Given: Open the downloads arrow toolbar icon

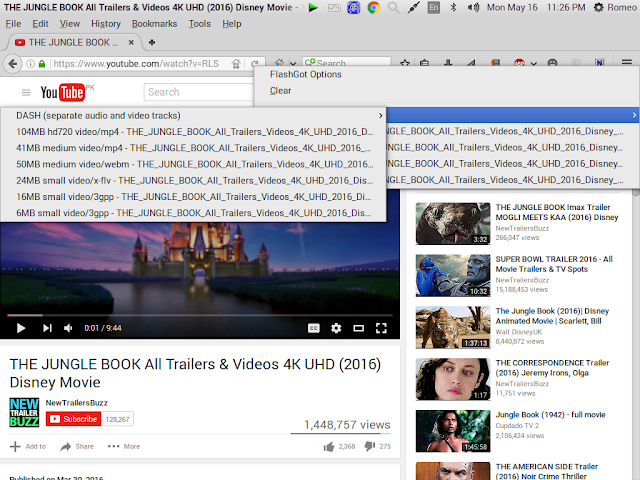Looking at the screenshot, I should (x=448, y=63).
